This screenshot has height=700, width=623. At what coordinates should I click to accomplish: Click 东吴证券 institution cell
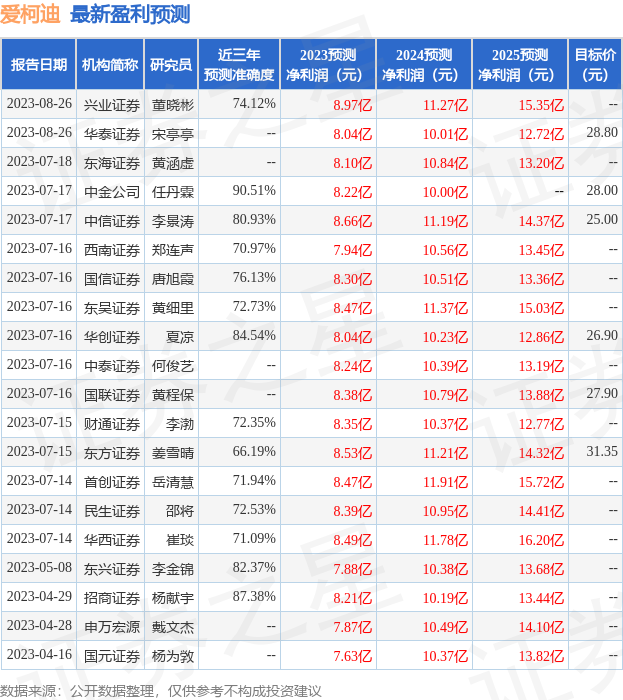click(x=112, y=308)
